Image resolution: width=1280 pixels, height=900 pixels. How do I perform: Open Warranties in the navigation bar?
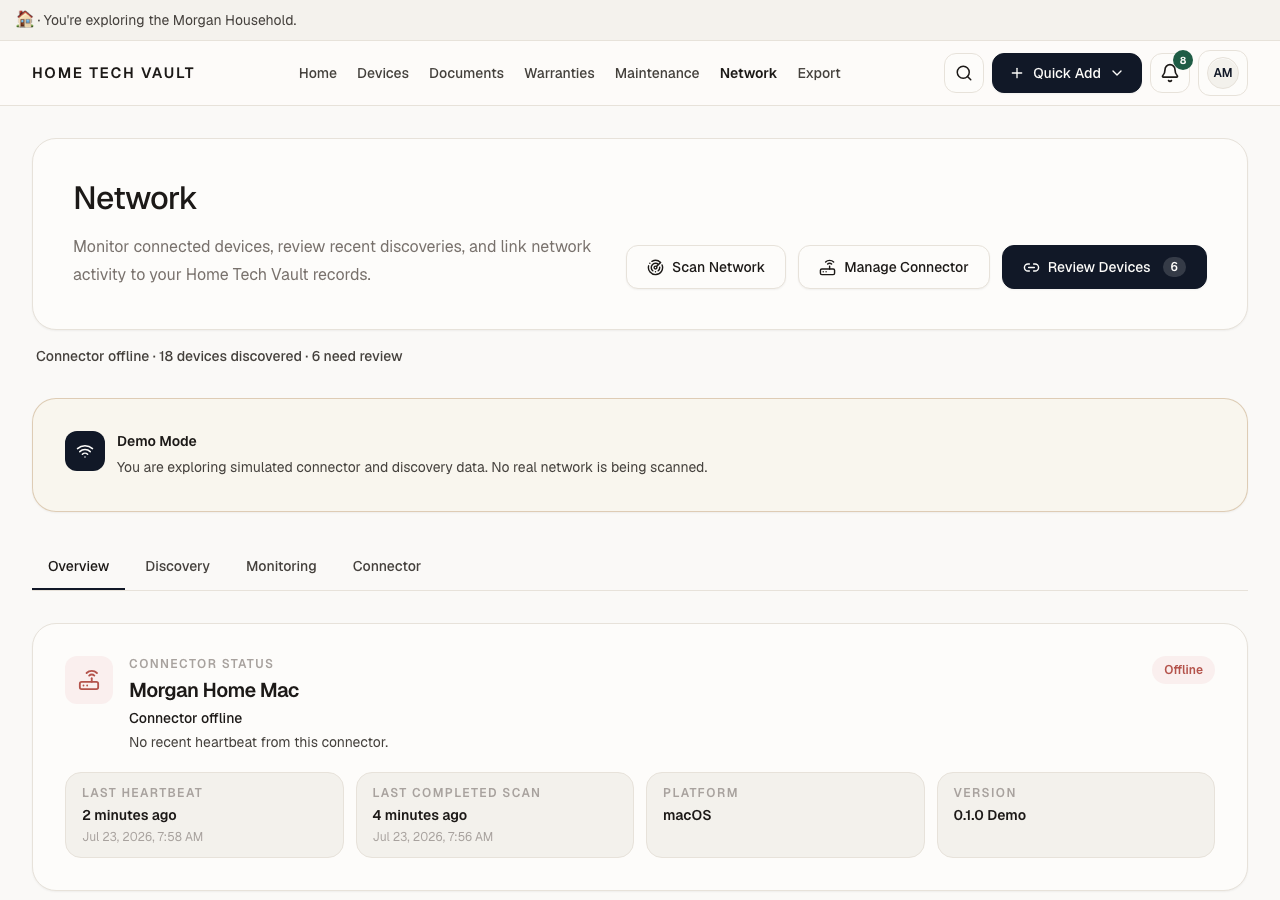point(559,73)
